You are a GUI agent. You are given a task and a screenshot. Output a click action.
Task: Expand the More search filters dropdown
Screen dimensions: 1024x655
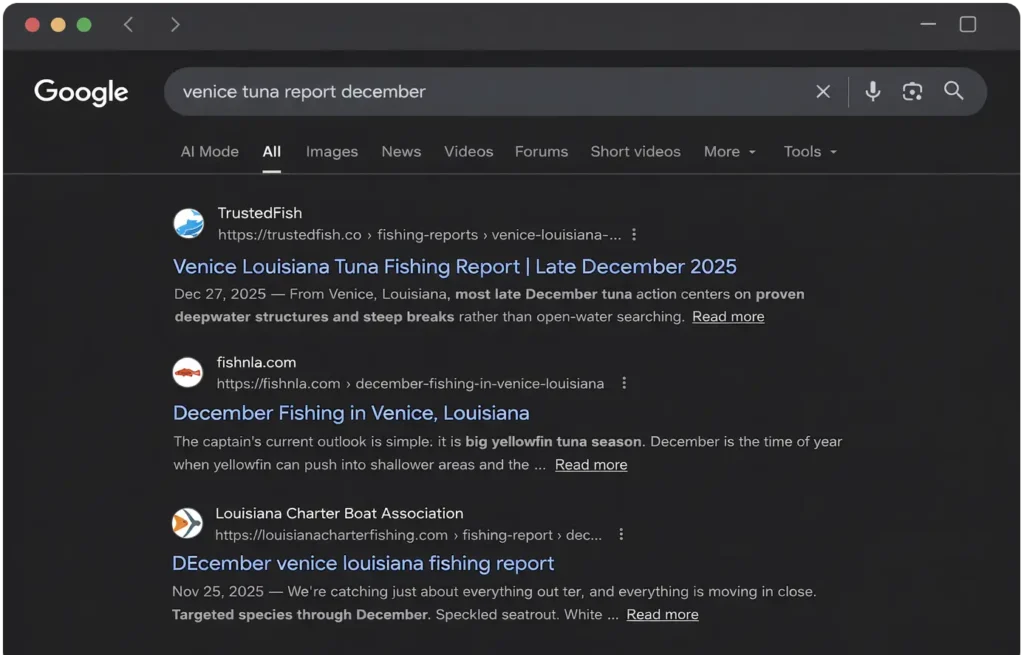click(x=730, y=152)
